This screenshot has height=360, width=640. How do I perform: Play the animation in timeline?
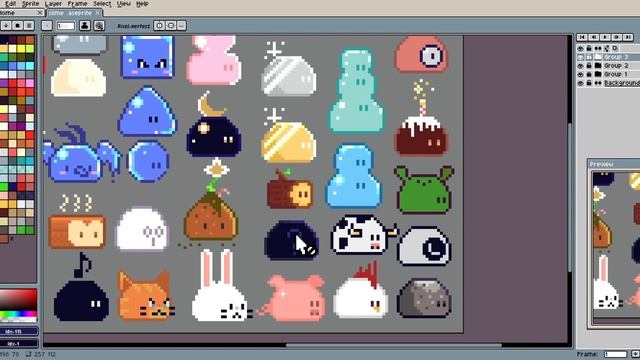pos(605,37)
